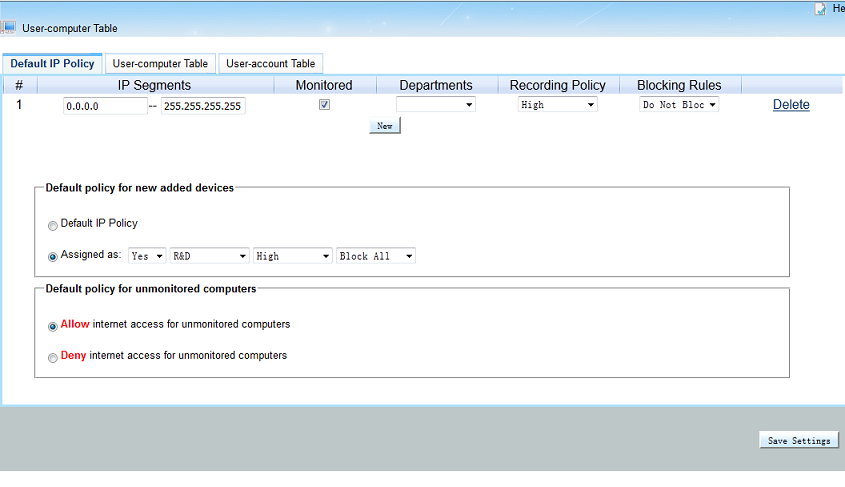Click the Departments column header
Image resolution: width=845 pixels, height=487 pixels.
(435, 85)
